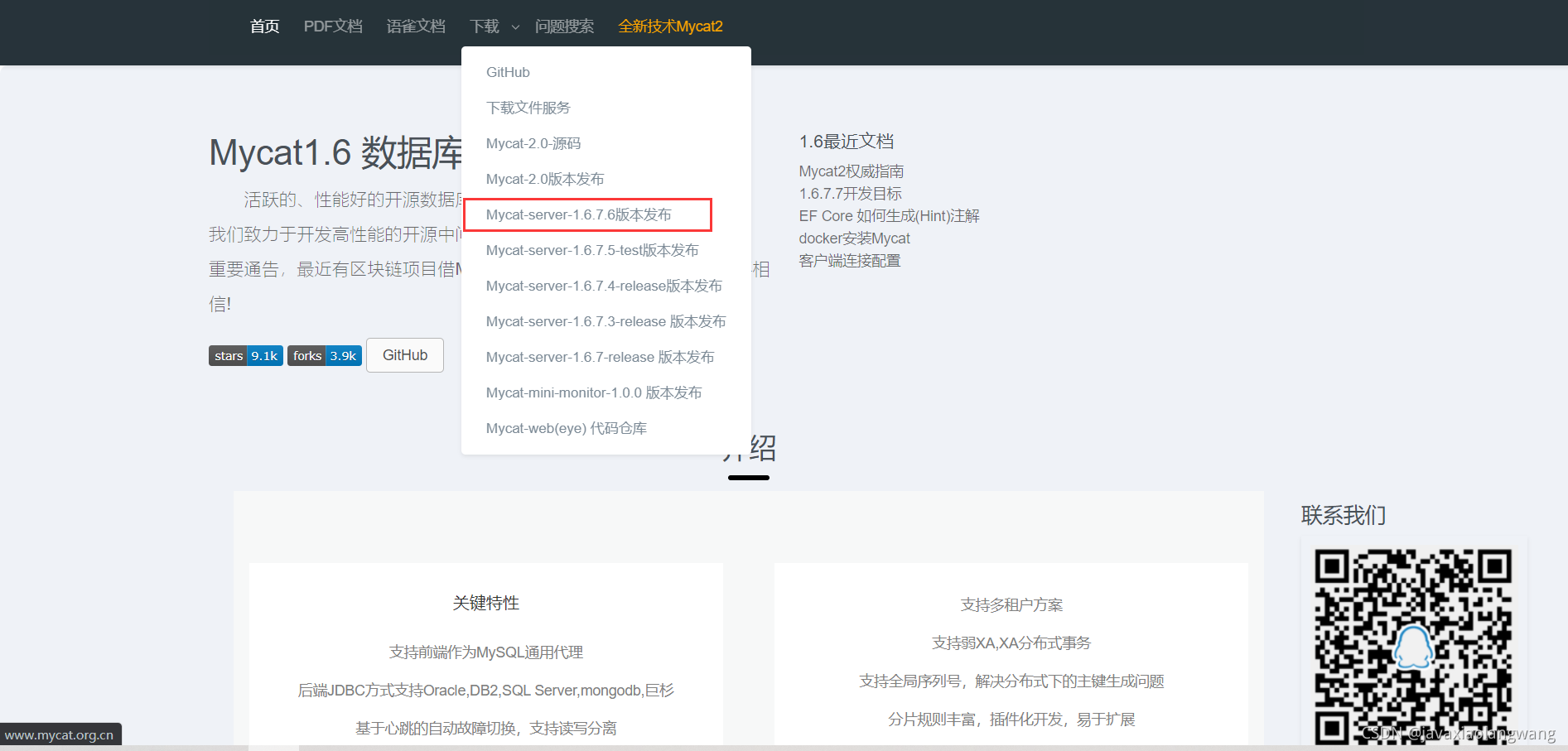Click the 支持弱XA,XA分布式事务 text
Screen dimensions: 1568x751
tap(1011, 643)
